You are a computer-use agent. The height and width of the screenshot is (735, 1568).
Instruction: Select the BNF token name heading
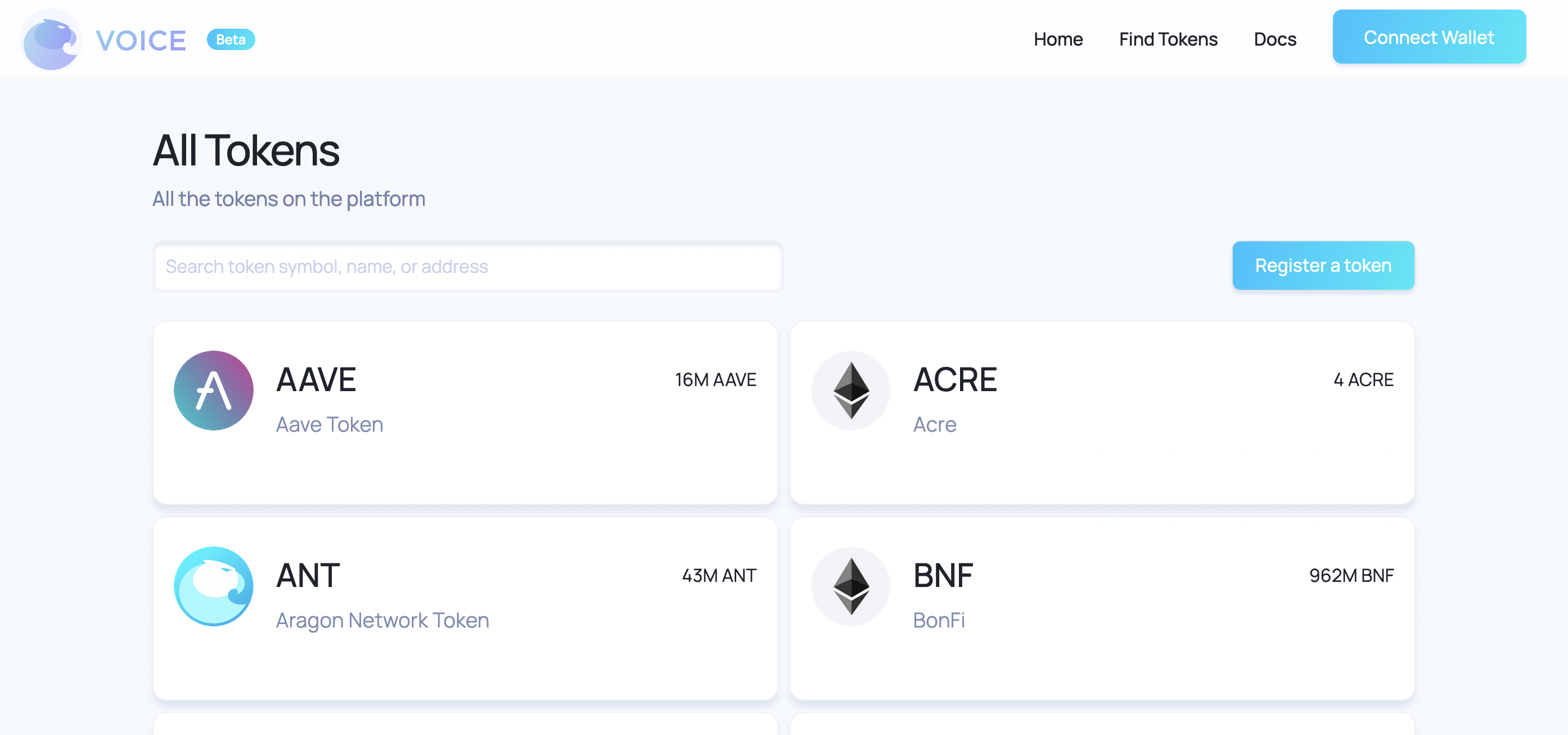tap(943, 576)
